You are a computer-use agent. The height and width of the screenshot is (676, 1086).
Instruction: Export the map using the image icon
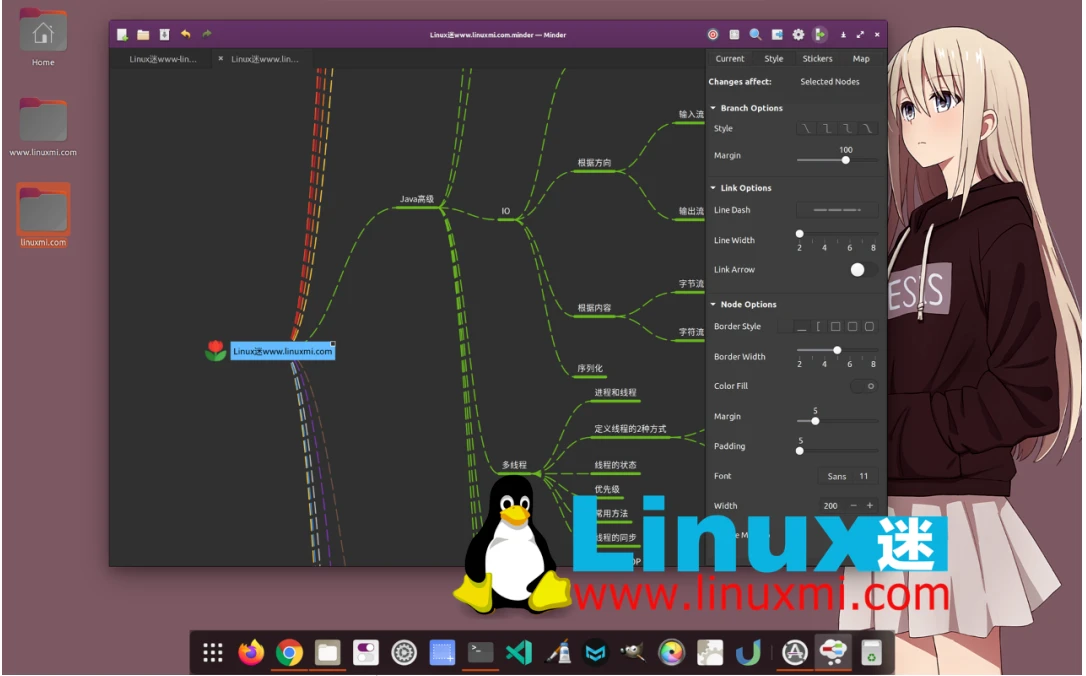(x=777, y=34)
